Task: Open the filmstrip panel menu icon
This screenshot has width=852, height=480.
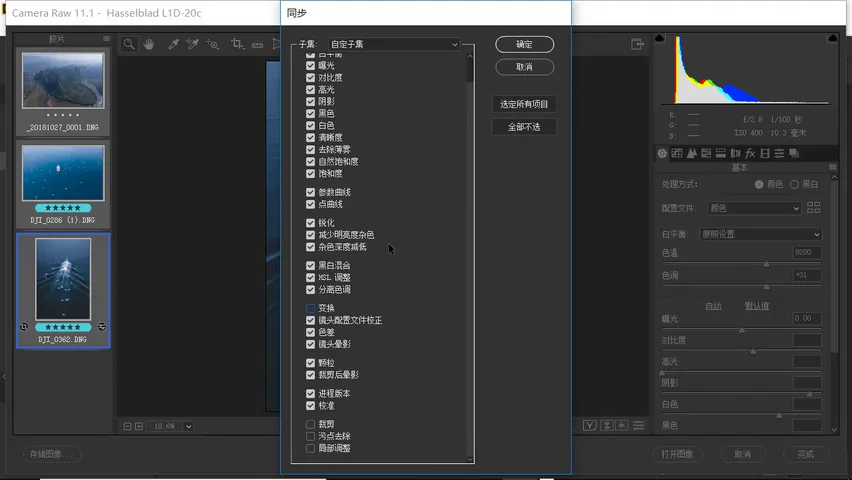Action: point(106,39)
